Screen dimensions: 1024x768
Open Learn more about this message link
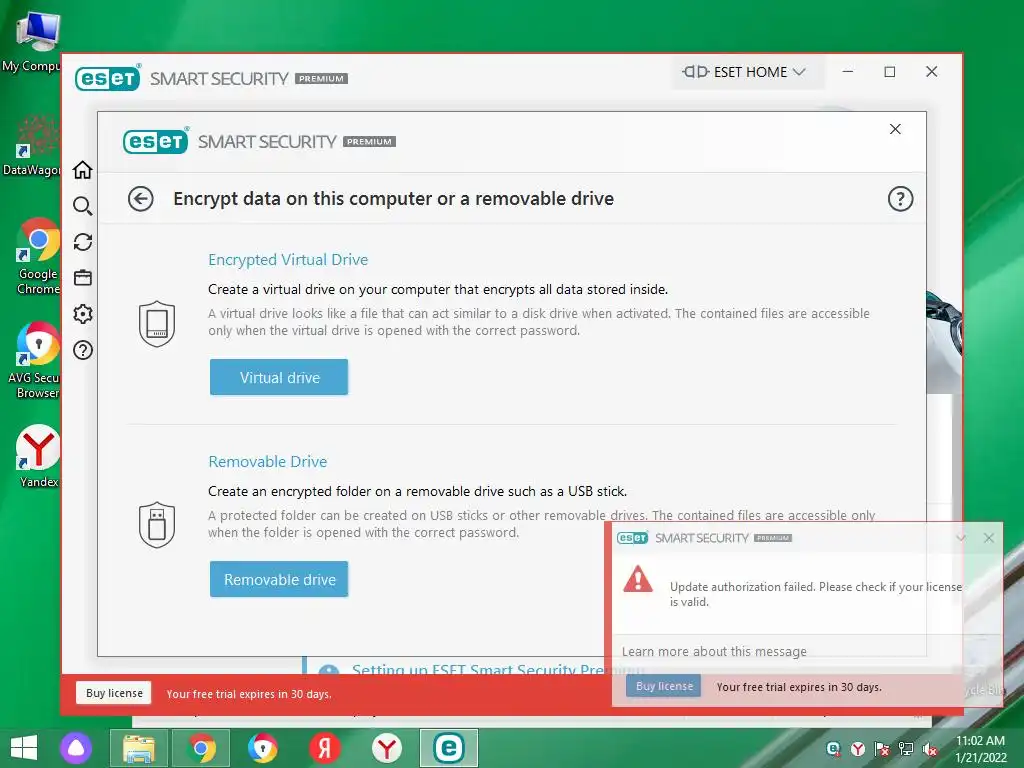[714, 651]
